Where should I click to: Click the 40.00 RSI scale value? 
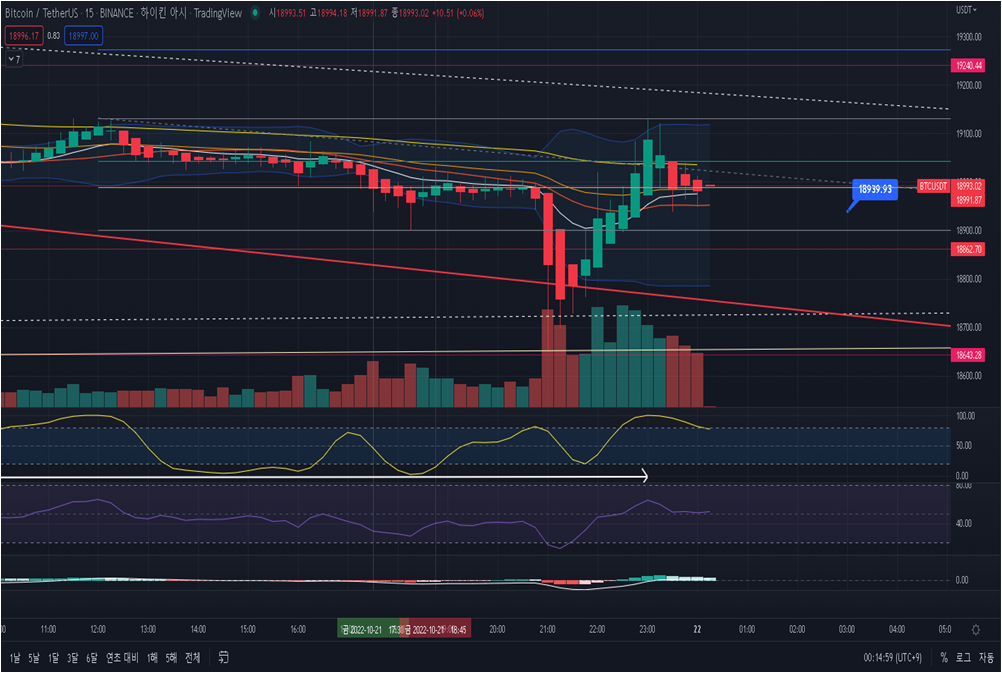pos(964,523)
